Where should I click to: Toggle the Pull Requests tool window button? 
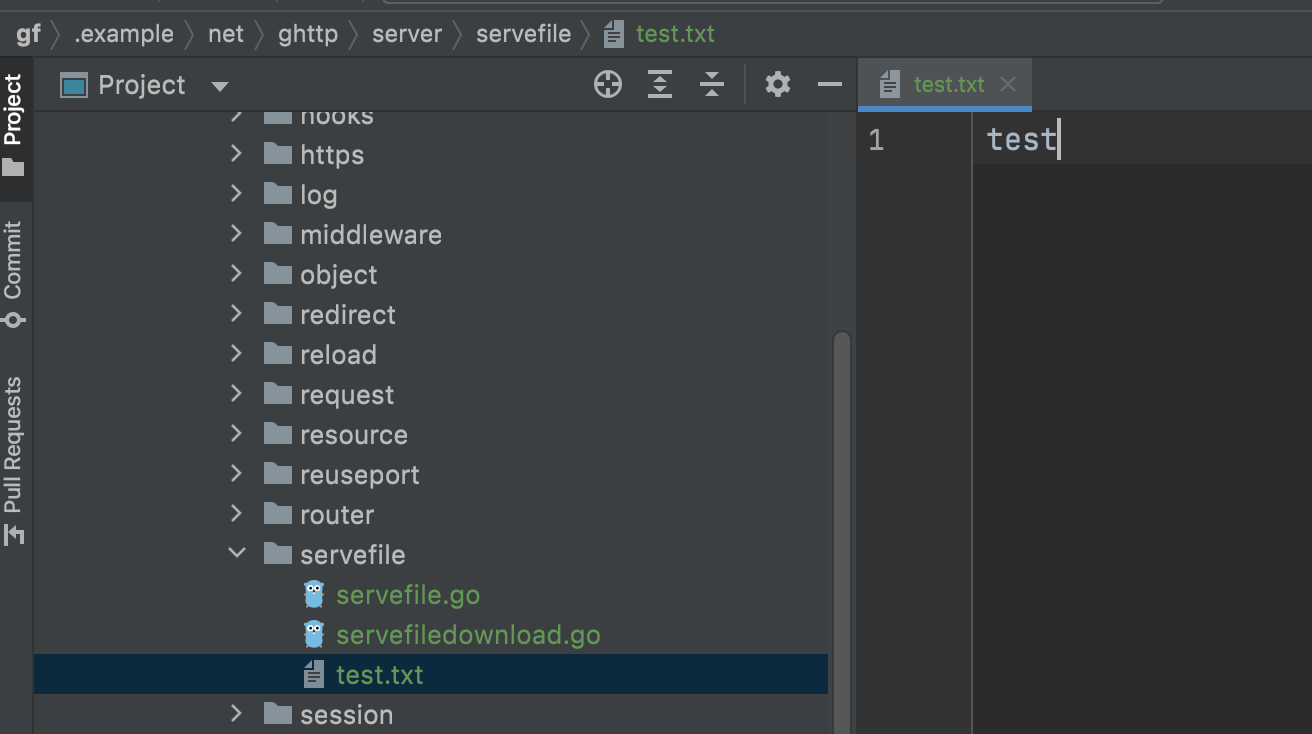pyautogui.click(x=14, y=460)
